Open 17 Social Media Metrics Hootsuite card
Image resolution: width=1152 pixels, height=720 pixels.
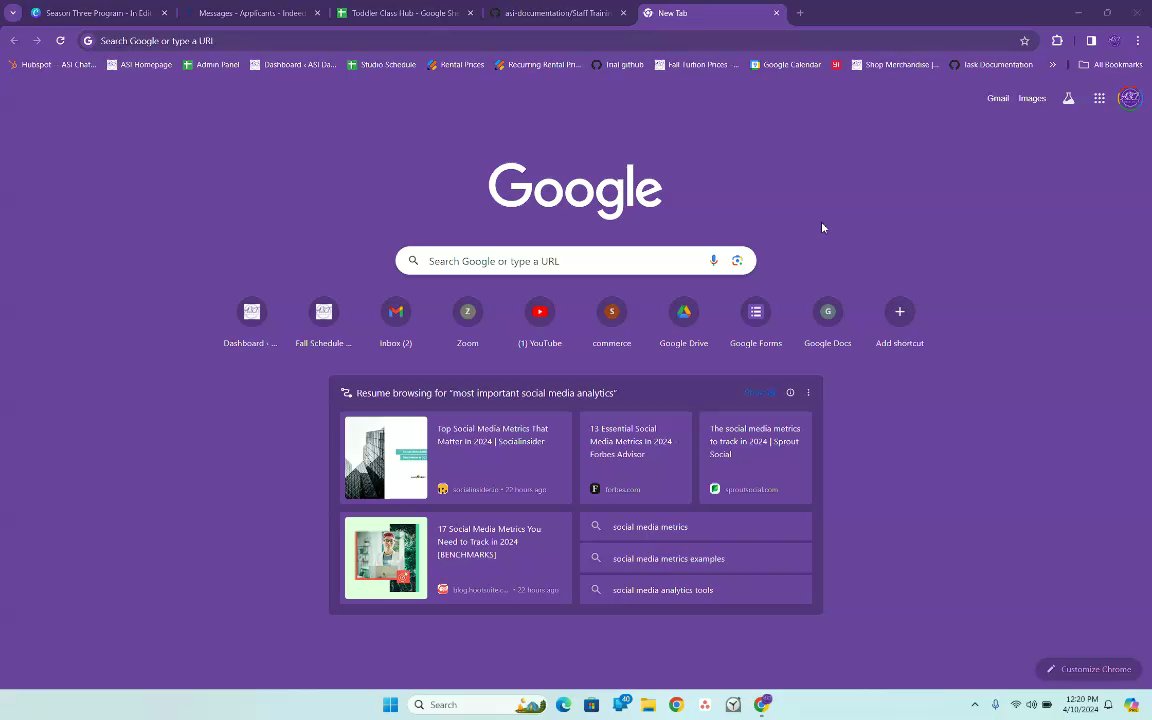[456, 558]
